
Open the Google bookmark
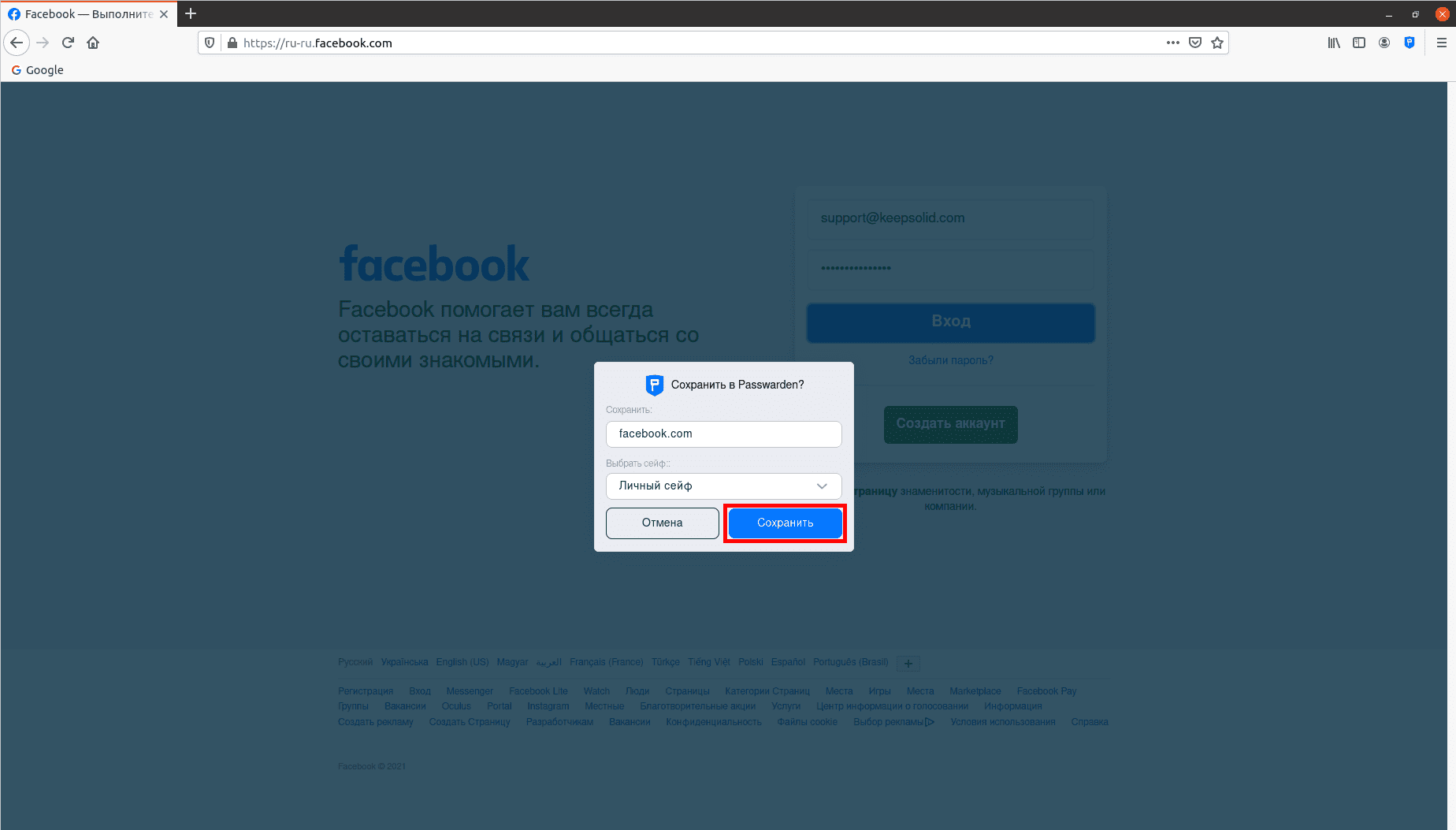click(x=37, y=69)
